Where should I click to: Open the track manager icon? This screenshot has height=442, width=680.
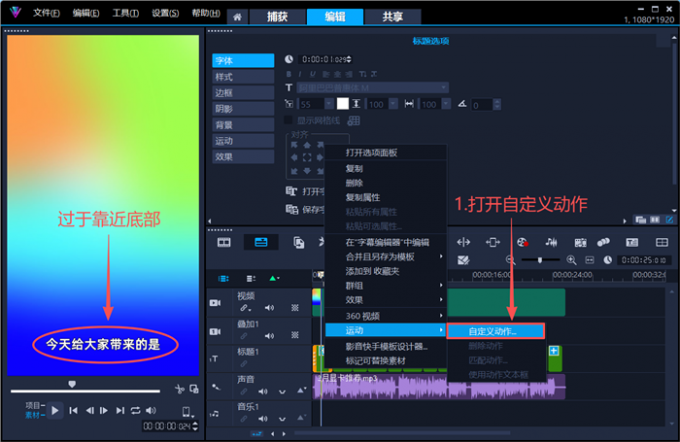(251, 278)
